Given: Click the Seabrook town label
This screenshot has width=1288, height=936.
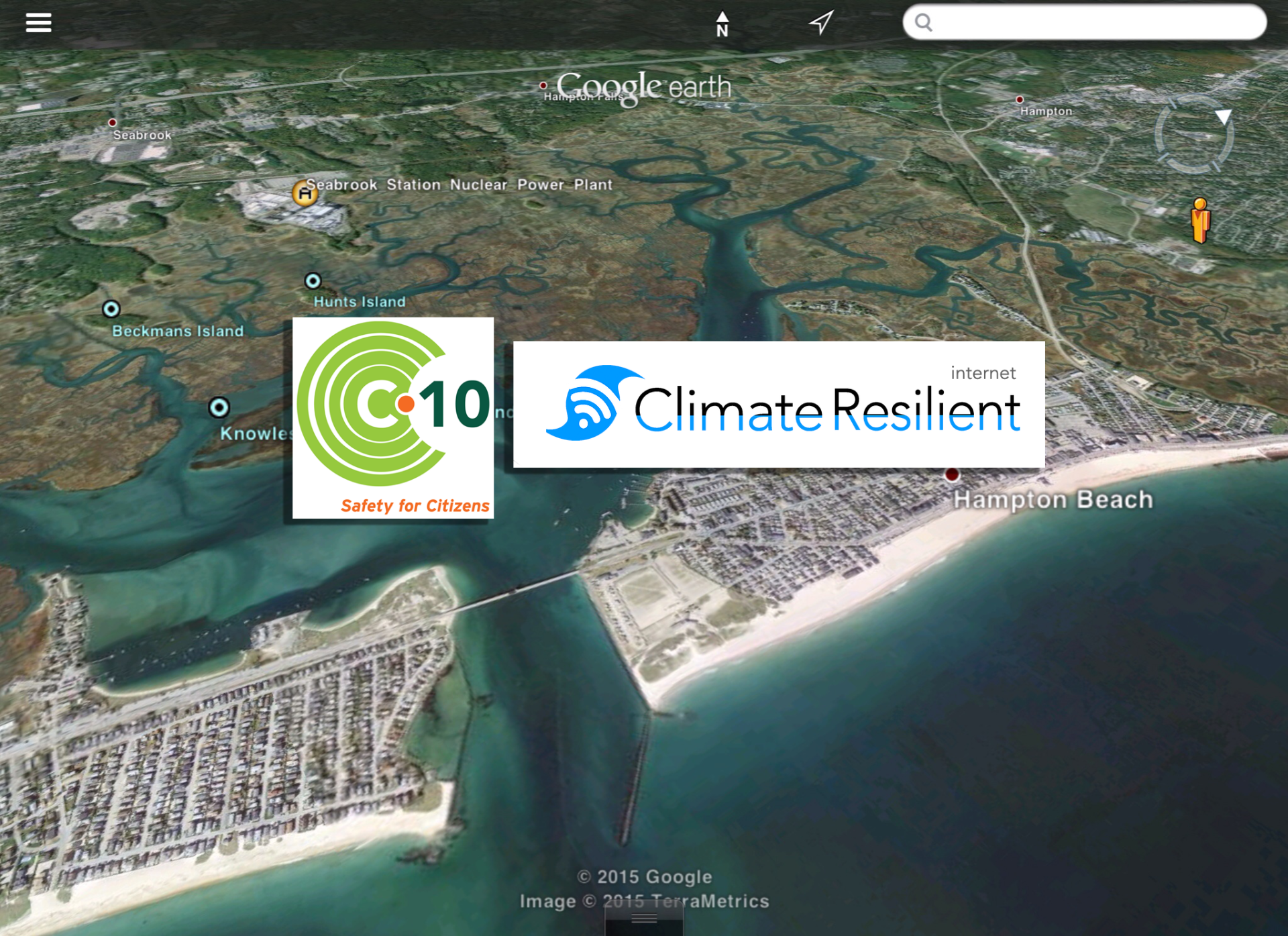Looking at the screenshot, I should click(x=142, y=135).
